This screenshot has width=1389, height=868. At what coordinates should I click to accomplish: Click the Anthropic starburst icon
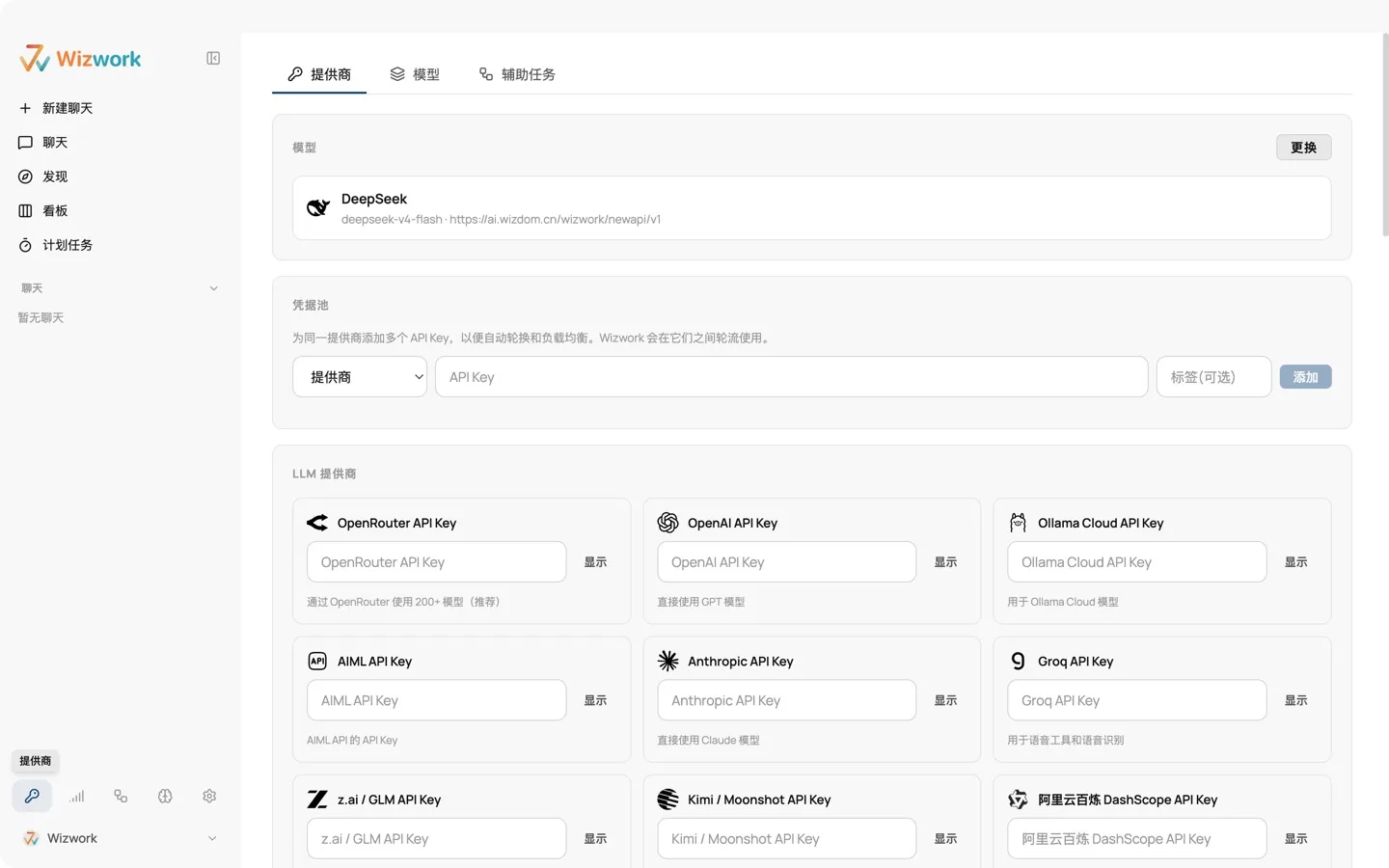click(x=667, y=661)
